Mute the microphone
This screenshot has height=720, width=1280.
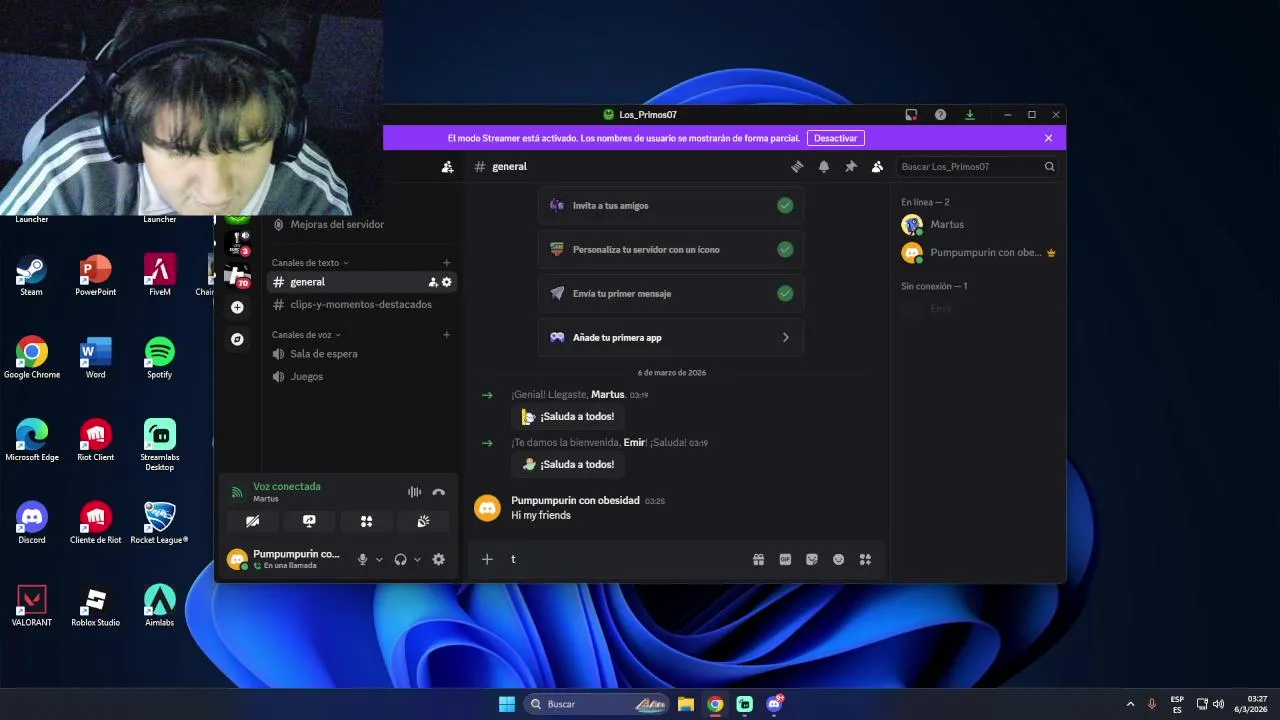[x=363, y=560]
